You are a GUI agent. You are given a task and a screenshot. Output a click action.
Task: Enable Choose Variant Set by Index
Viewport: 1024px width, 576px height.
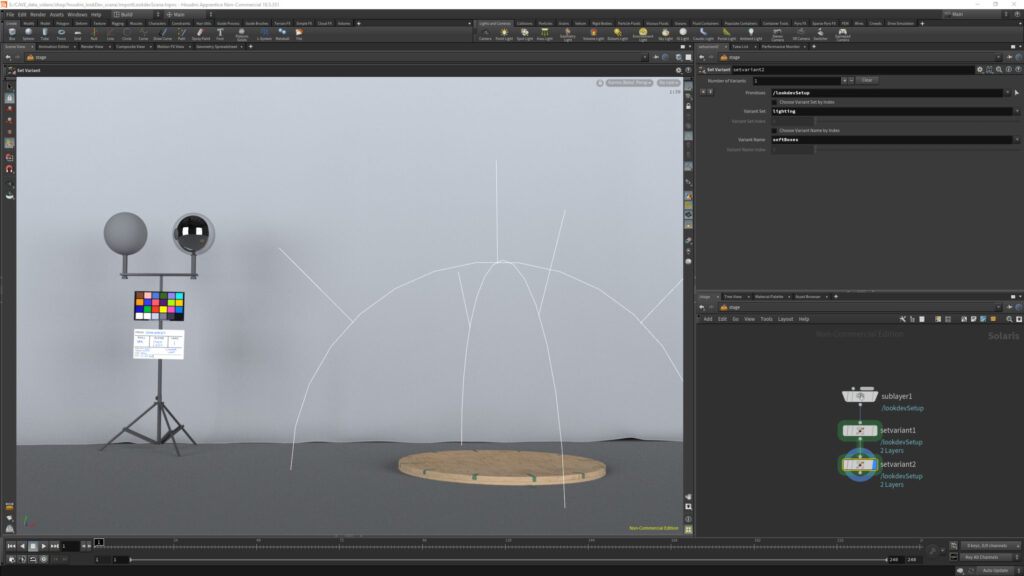[774, 102]
